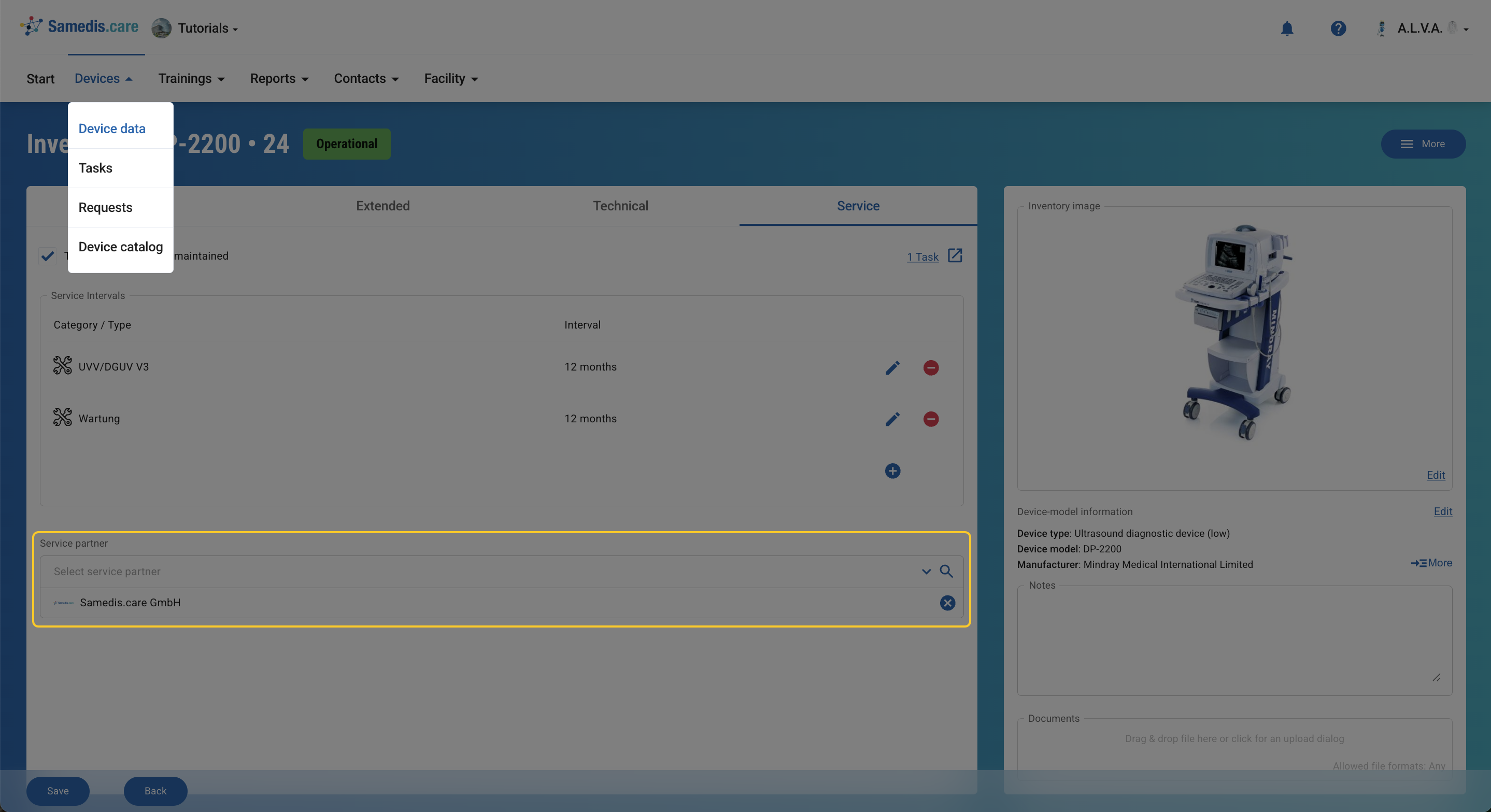Viewport: 1491px width, 812px height.
Task: Remove the Wartung service interval
Action: (930, 419)
